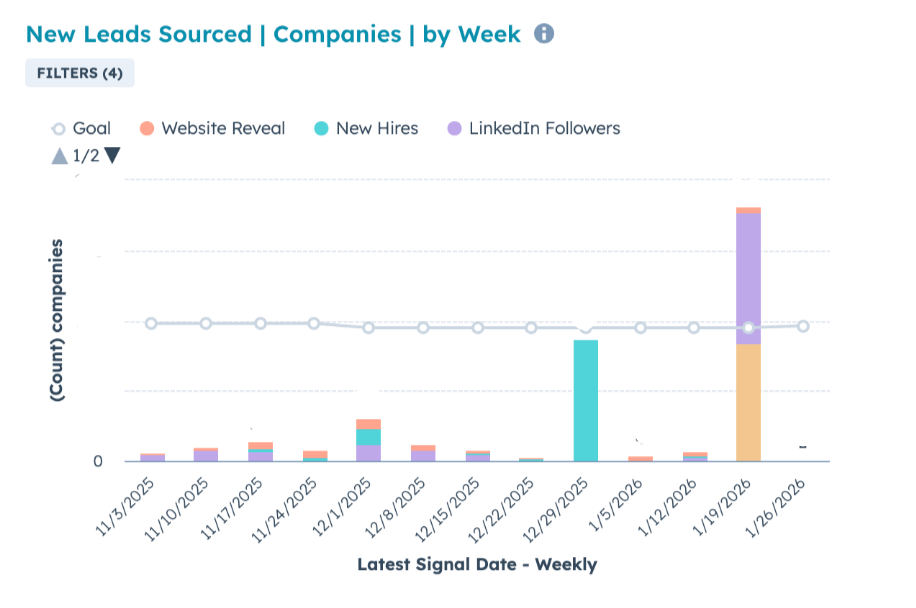Screen dimensions: 916x608
Task: Open the report info tooltip icon
Action: [544, 34]
